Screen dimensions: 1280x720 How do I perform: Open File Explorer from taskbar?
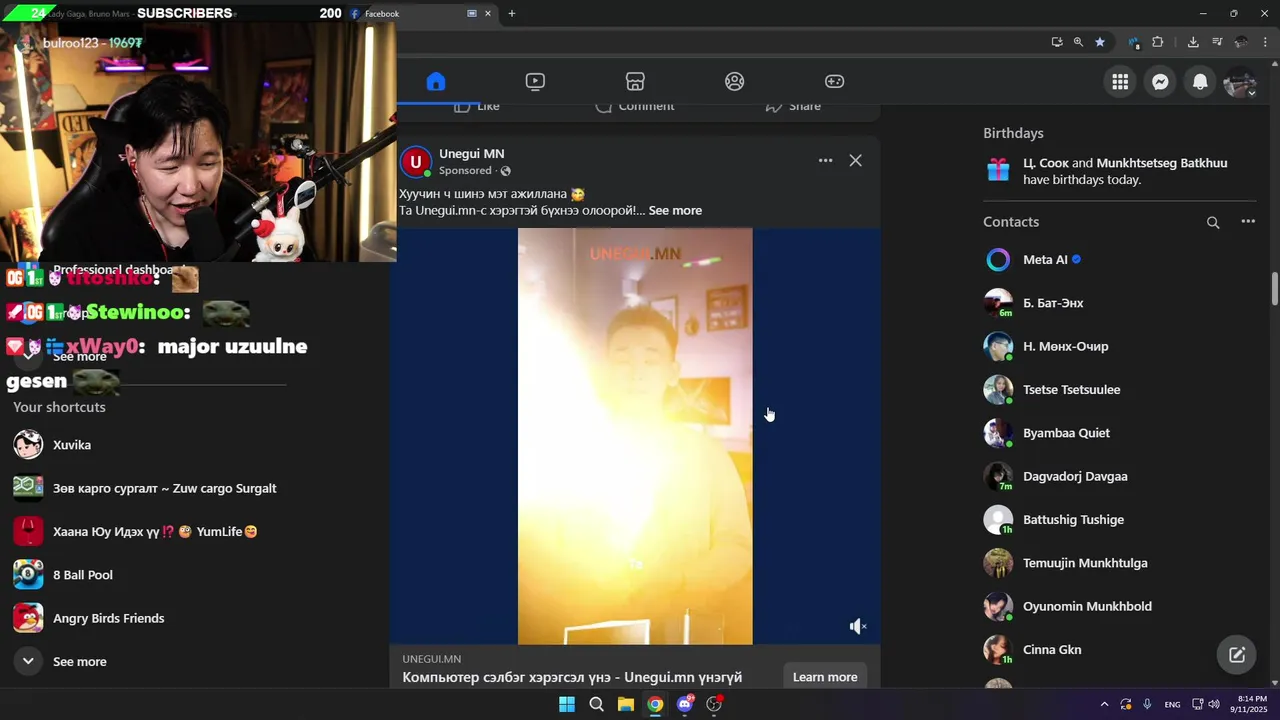[x=625, y=704]
